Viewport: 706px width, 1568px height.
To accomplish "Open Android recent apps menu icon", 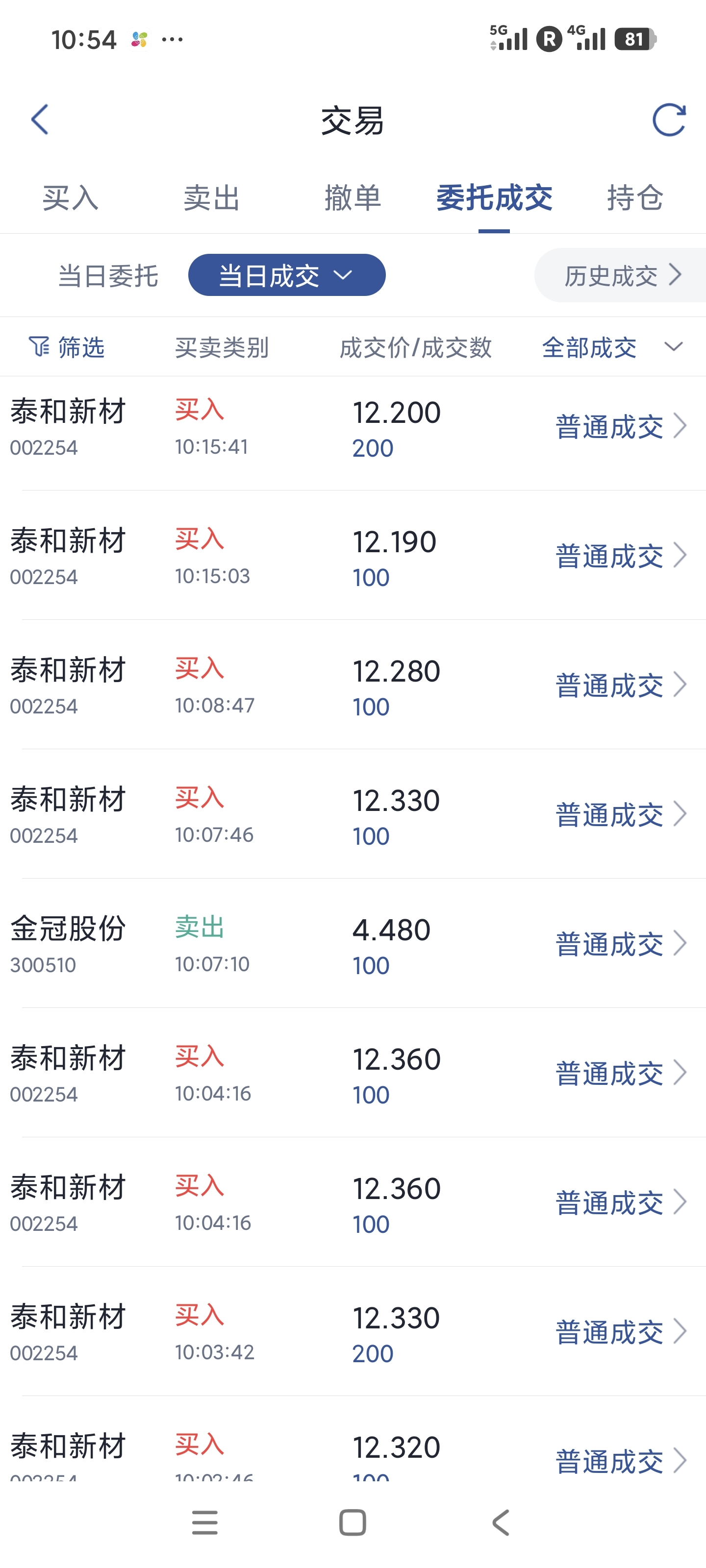I will 204,1522.
